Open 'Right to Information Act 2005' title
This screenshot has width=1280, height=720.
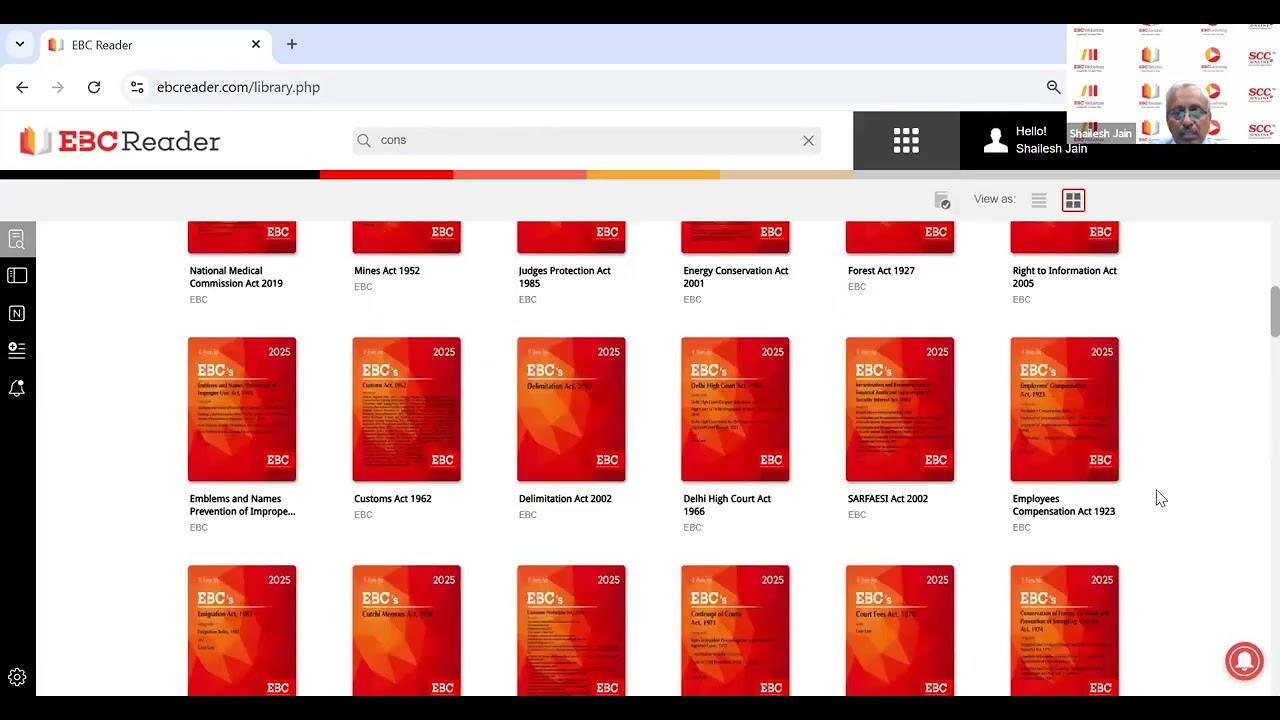pyautogui.click(x=1064, y=277)
